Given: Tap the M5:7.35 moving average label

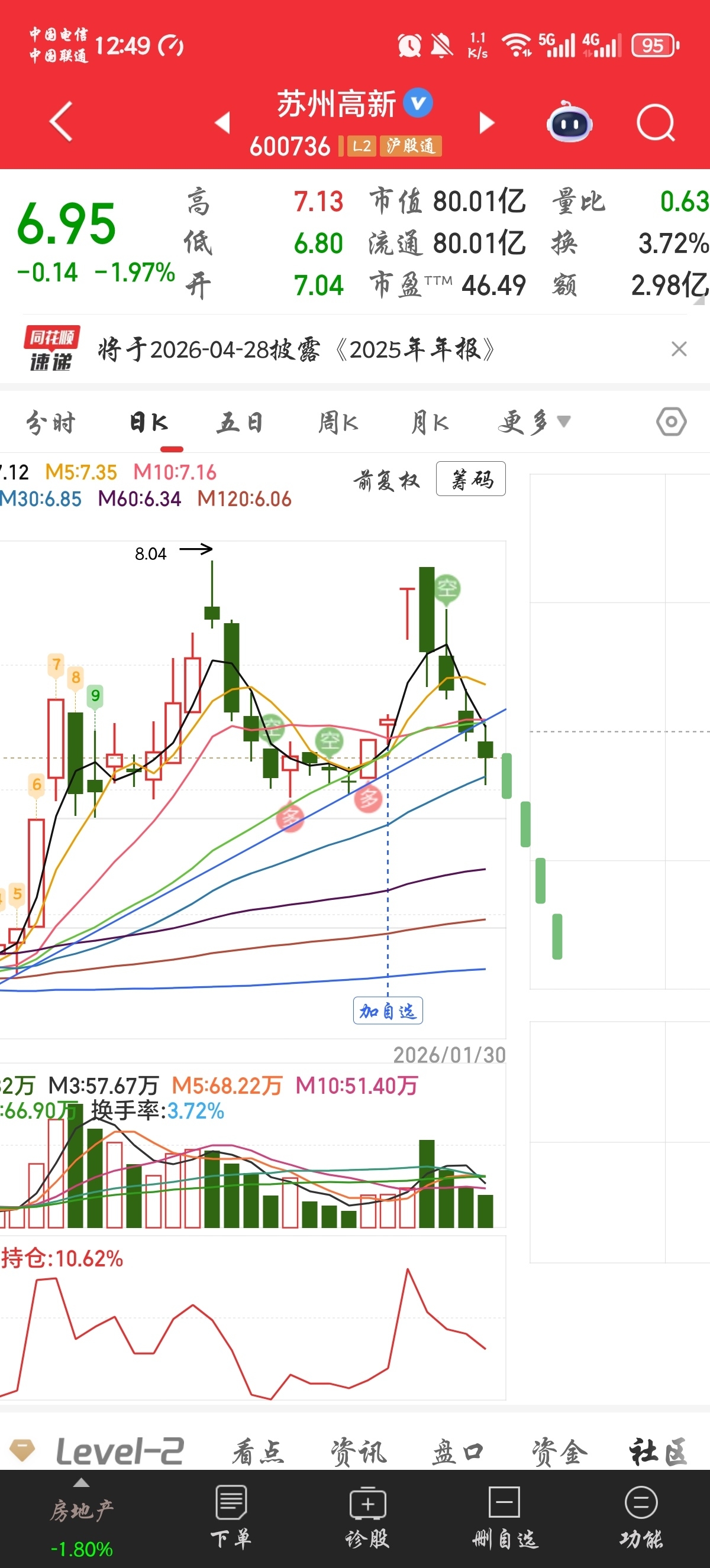Looking at the screenshot, I should (81, 472).
